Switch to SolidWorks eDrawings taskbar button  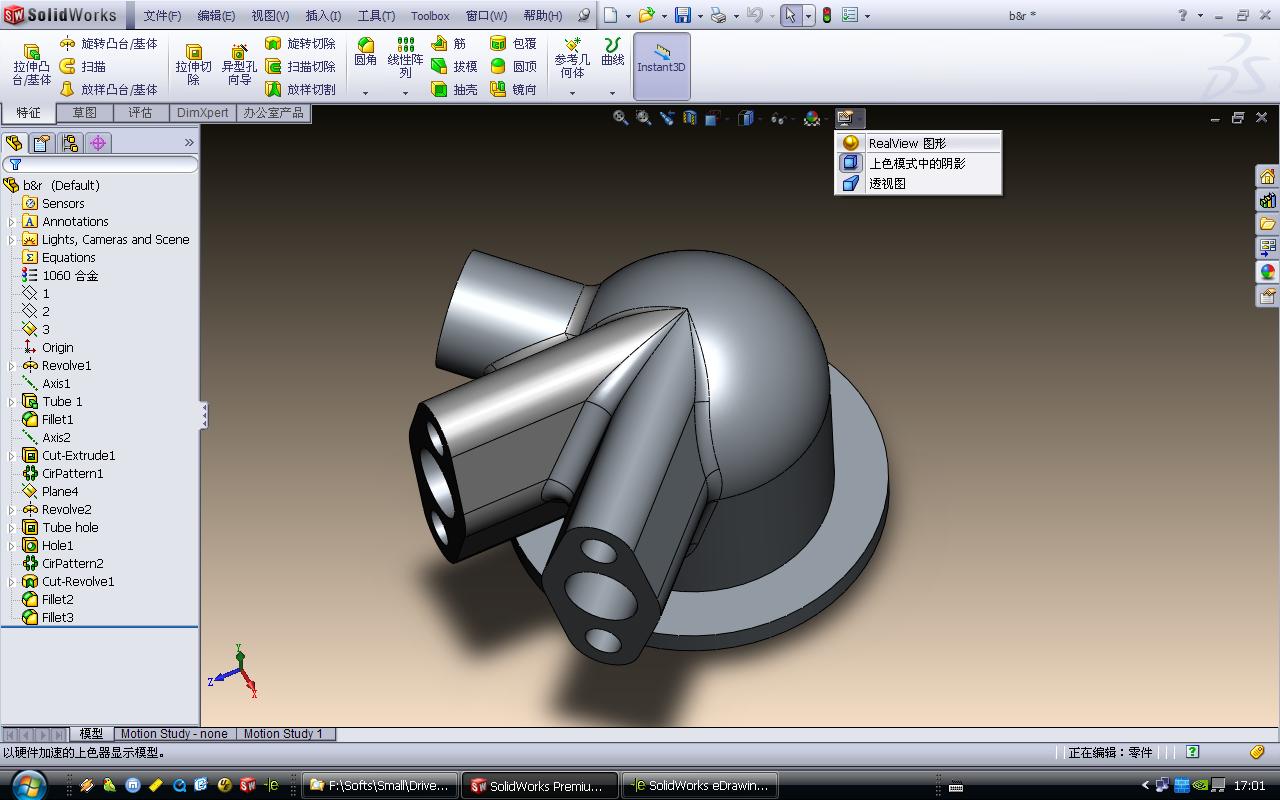(x=700, y=785)
